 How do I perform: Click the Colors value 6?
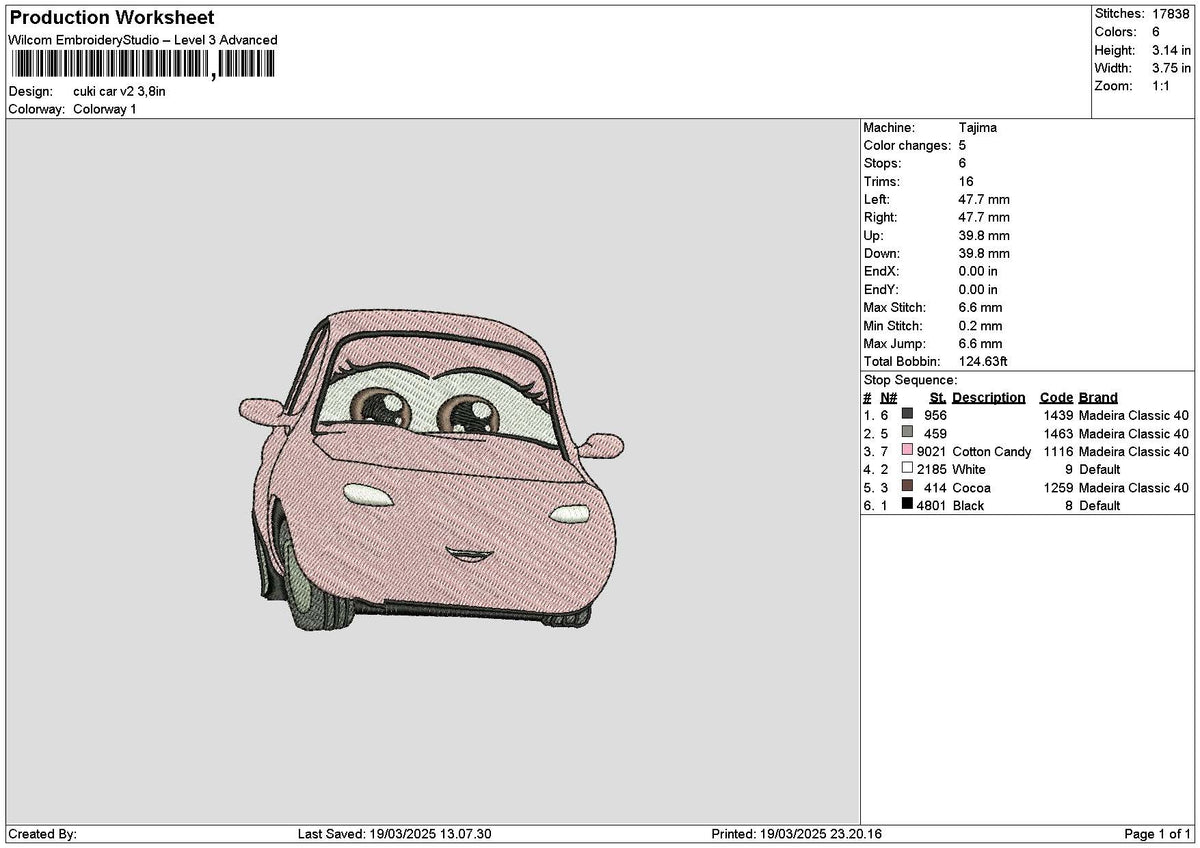[x=1156, y=32]
